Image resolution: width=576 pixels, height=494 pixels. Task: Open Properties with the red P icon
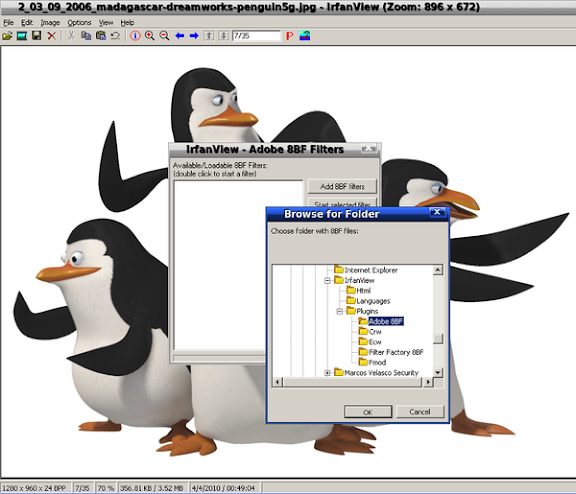pos(290,36)
